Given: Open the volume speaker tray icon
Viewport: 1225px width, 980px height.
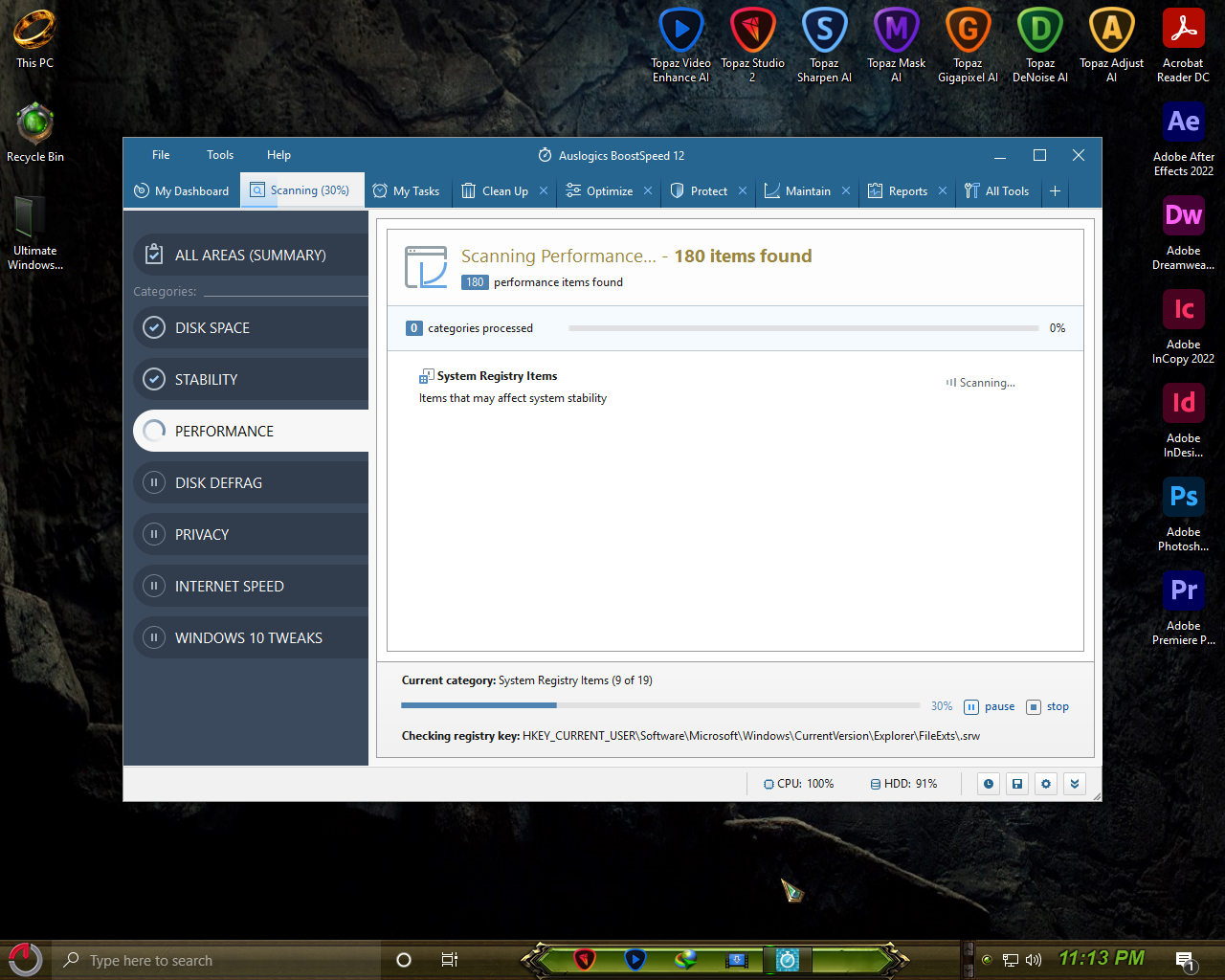Looking at the screenshot, I should click(1034, 960).
